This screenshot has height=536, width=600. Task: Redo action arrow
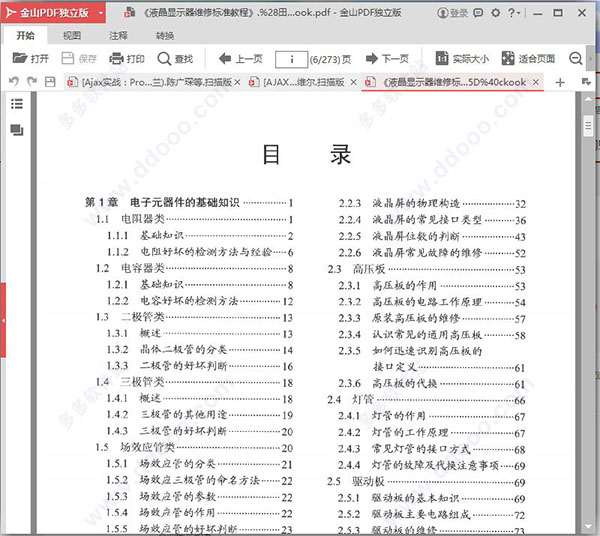32,81
